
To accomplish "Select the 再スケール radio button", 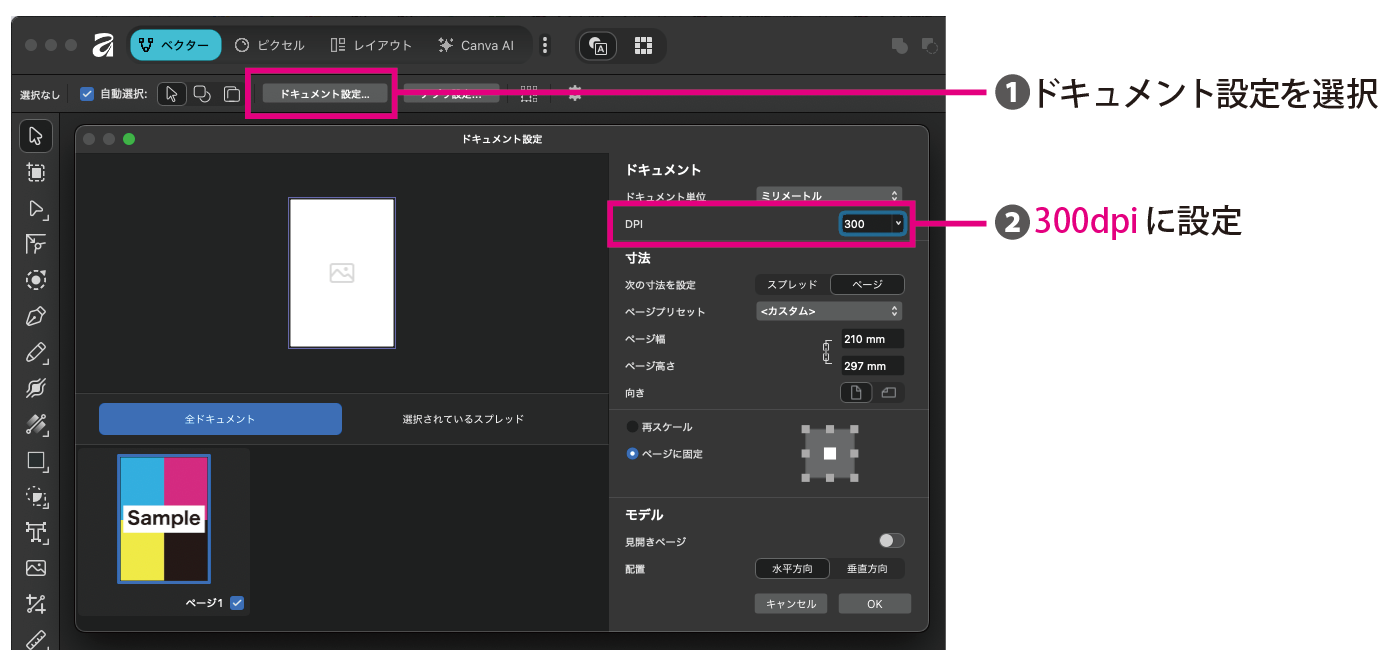I will [x=632, y=427].
